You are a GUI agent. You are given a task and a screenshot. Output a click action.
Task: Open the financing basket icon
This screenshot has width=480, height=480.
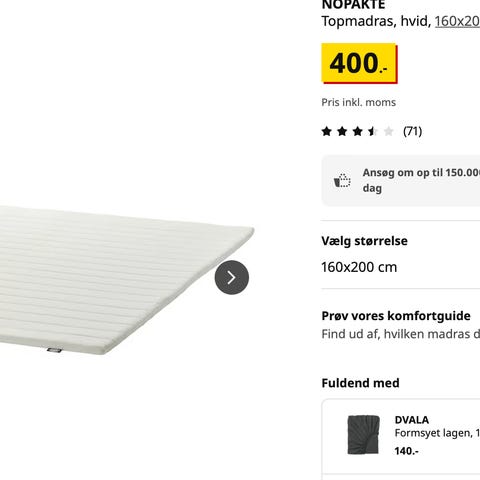pos(342,181)
